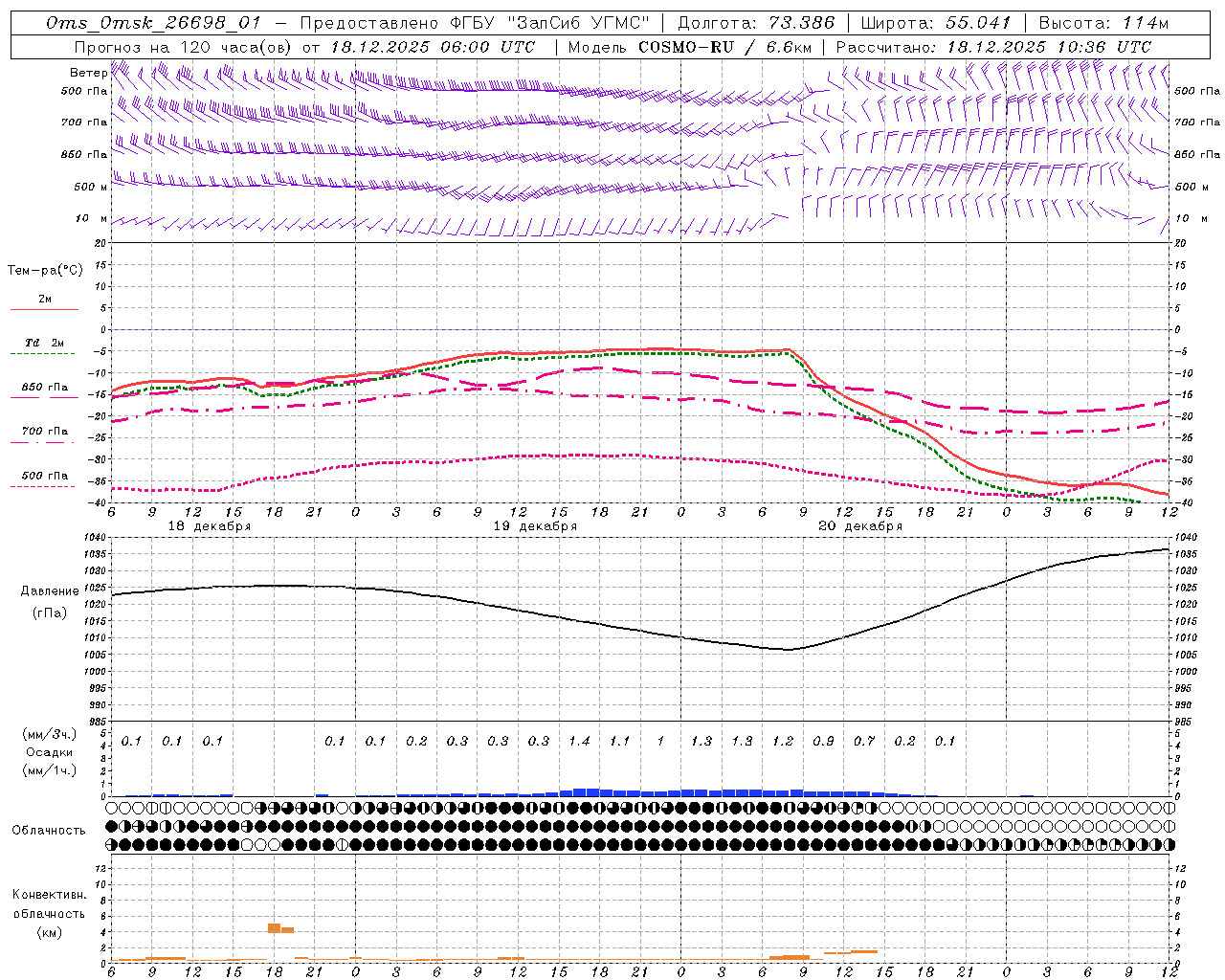This screenshot has height=980, width=1225.
Task: Click the solid line sample above the 2м legend
Action: click(44, 310)
